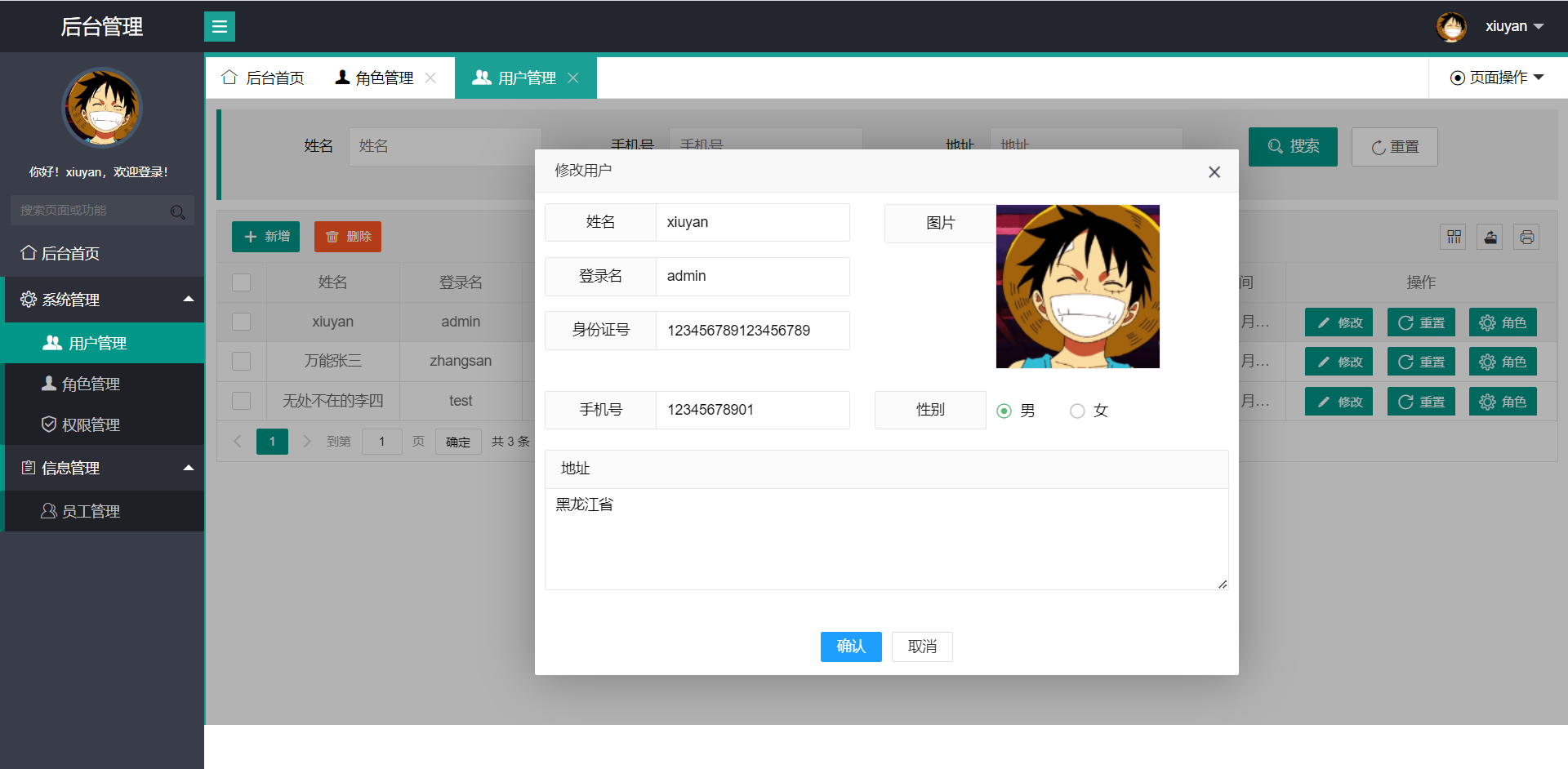Image resolution: width=1568 pixels, height=769 pixels.
Task: Check the xiuyan row checkbox
Action: pos(242,322)
